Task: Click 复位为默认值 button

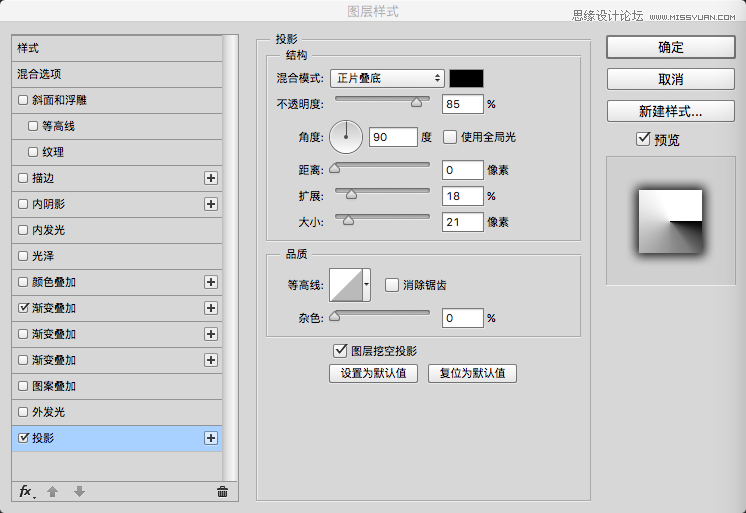Action: click(x=472, y=373)
